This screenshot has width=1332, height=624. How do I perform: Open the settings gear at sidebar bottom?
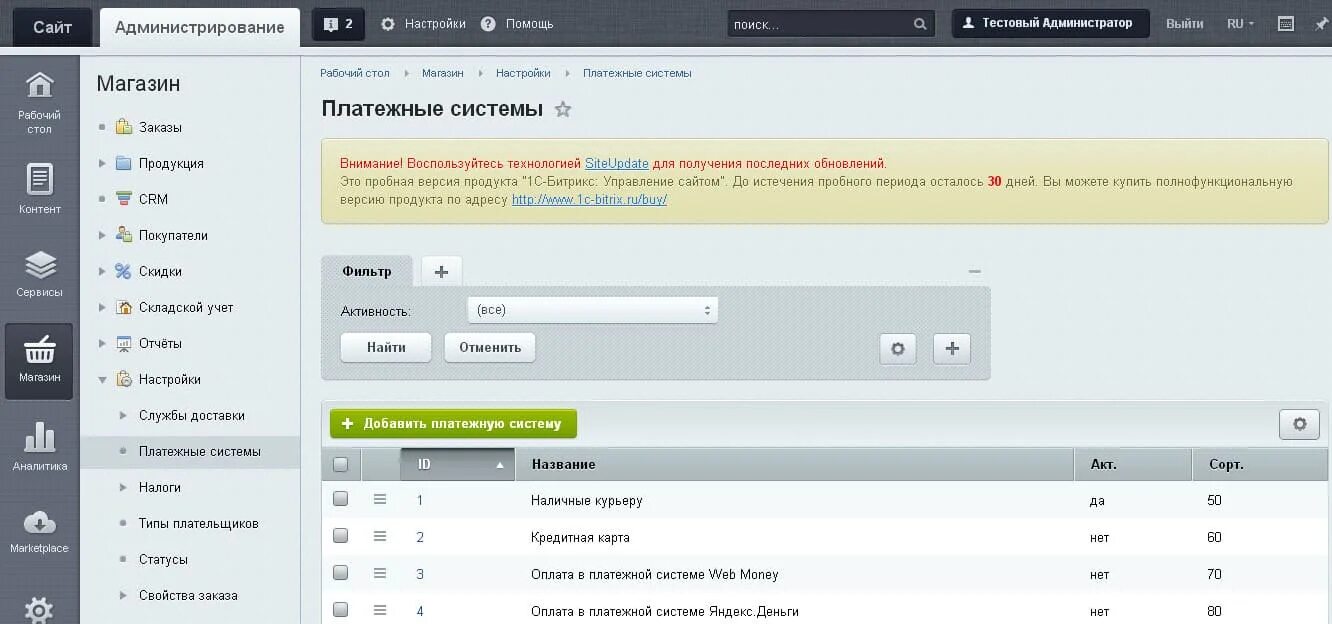click(39, 609)
